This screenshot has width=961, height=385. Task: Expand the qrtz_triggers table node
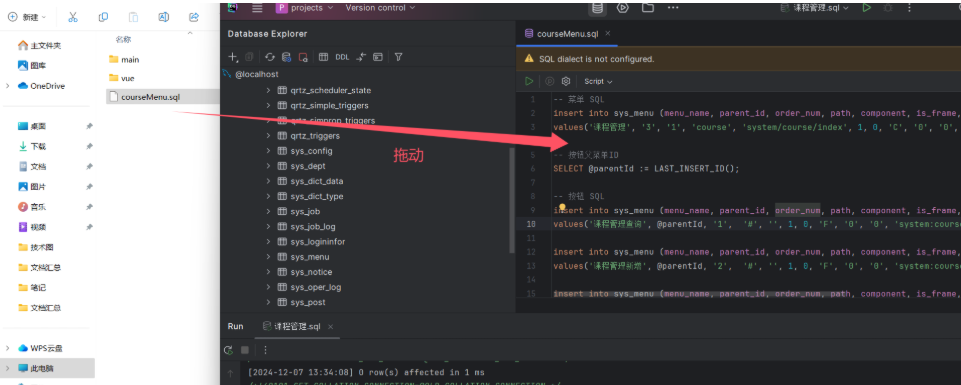tap(268, 135)
